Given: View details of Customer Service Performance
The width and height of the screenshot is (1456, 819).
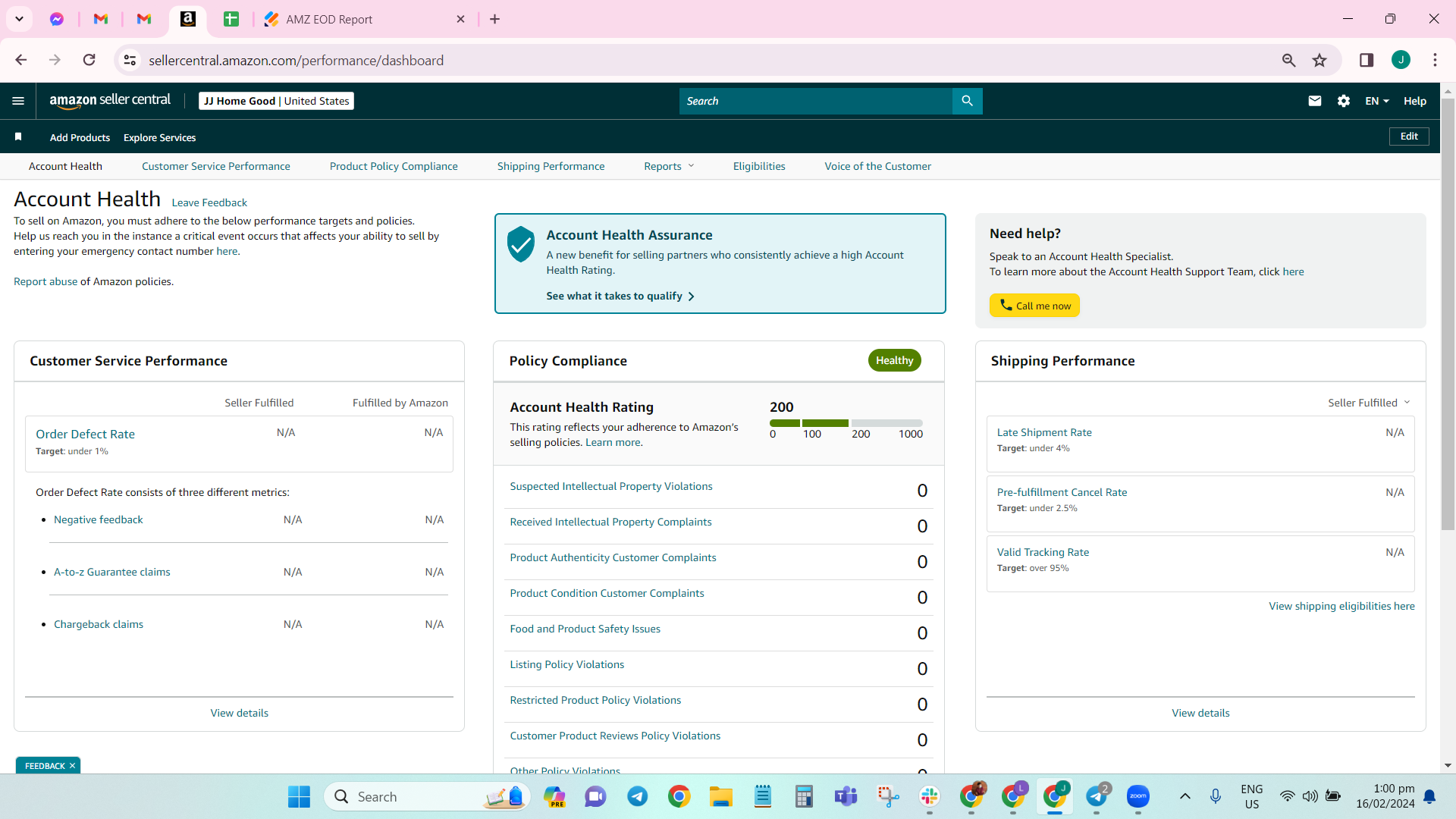Looking at the screenshot, I should coord(240,713).
